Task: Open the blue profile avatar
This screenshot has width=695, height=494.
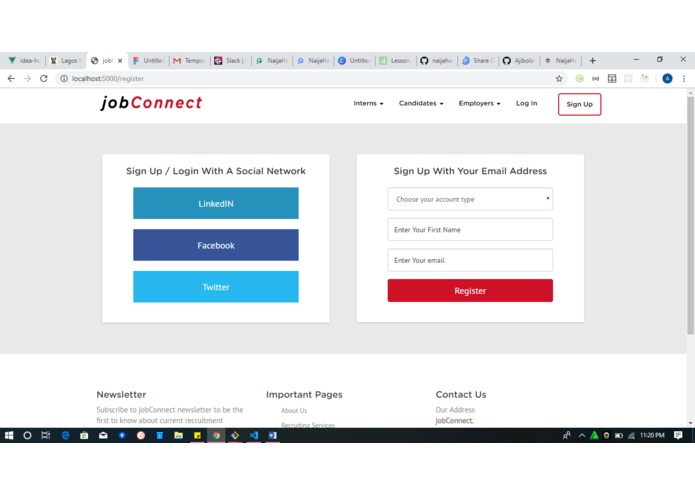Action: click(x=667, y=78)
